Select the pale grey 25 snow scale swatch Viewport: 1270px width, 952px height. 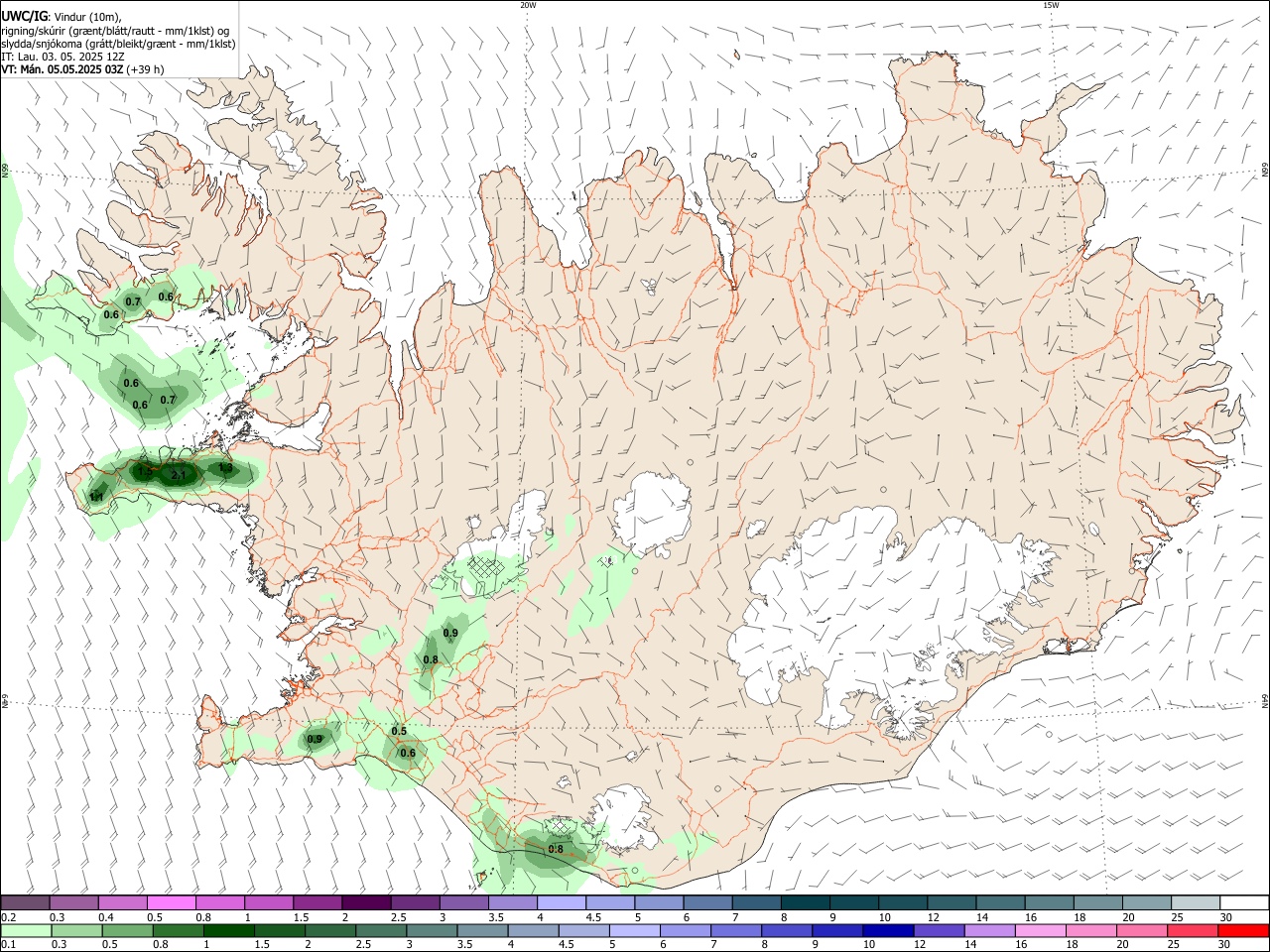pos(1196,902)
